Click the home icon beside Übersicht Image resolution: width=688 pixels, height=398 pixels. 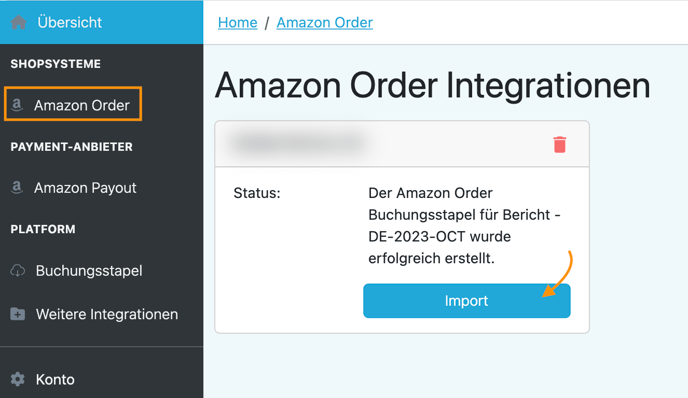coord(18,22)
